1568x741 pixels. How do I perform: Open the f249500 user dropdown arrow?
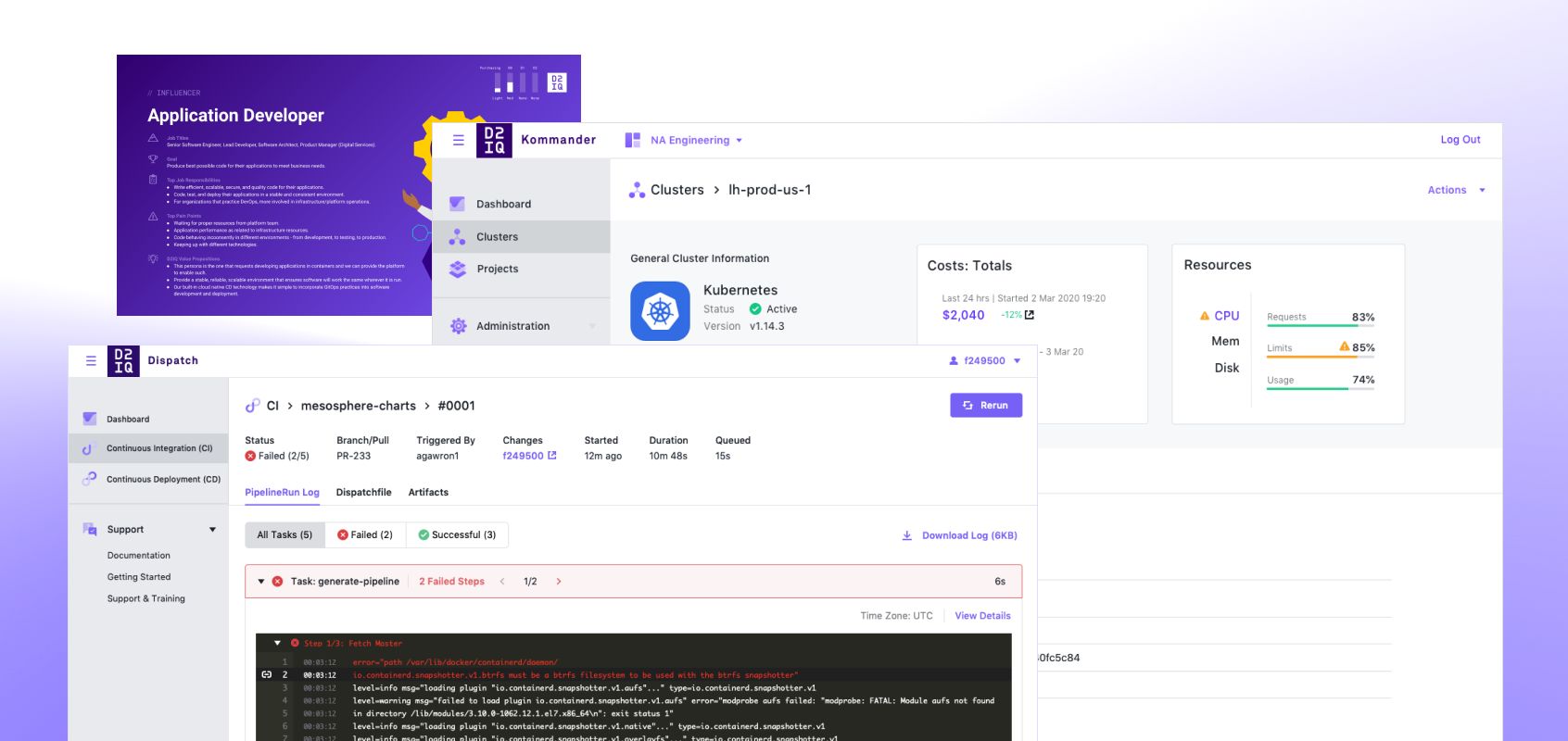click(1017, 361)
